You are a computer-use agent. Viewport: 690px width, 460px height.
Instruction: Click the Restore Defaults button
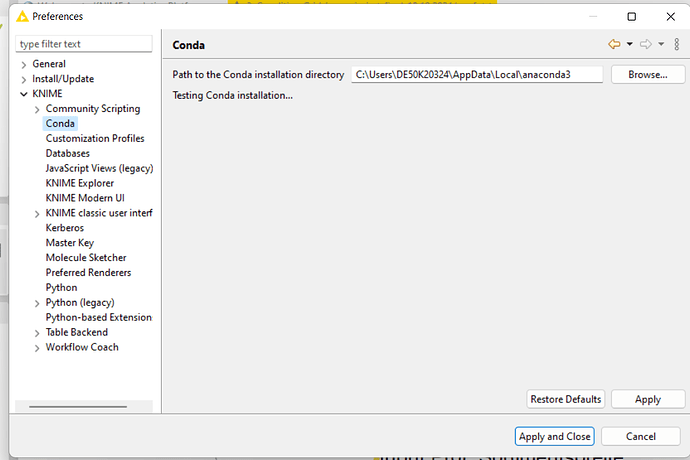pos(565,399)
